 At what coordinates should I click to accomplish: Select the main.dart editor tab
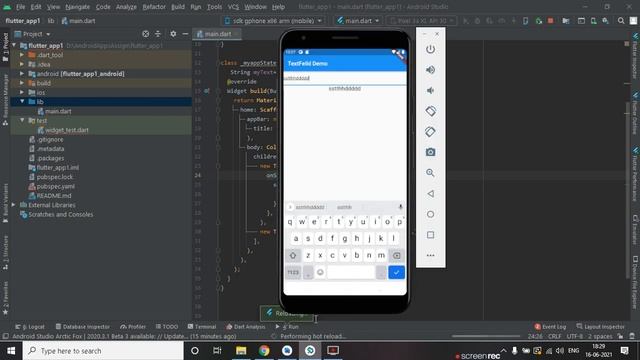click(217, 34)
